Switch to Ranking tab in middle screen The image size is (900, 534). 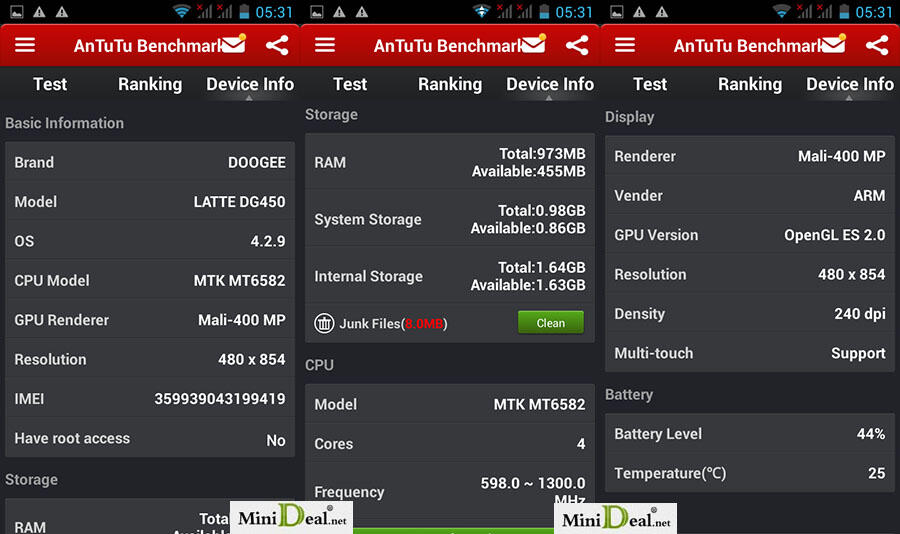(x=450, y=84)
